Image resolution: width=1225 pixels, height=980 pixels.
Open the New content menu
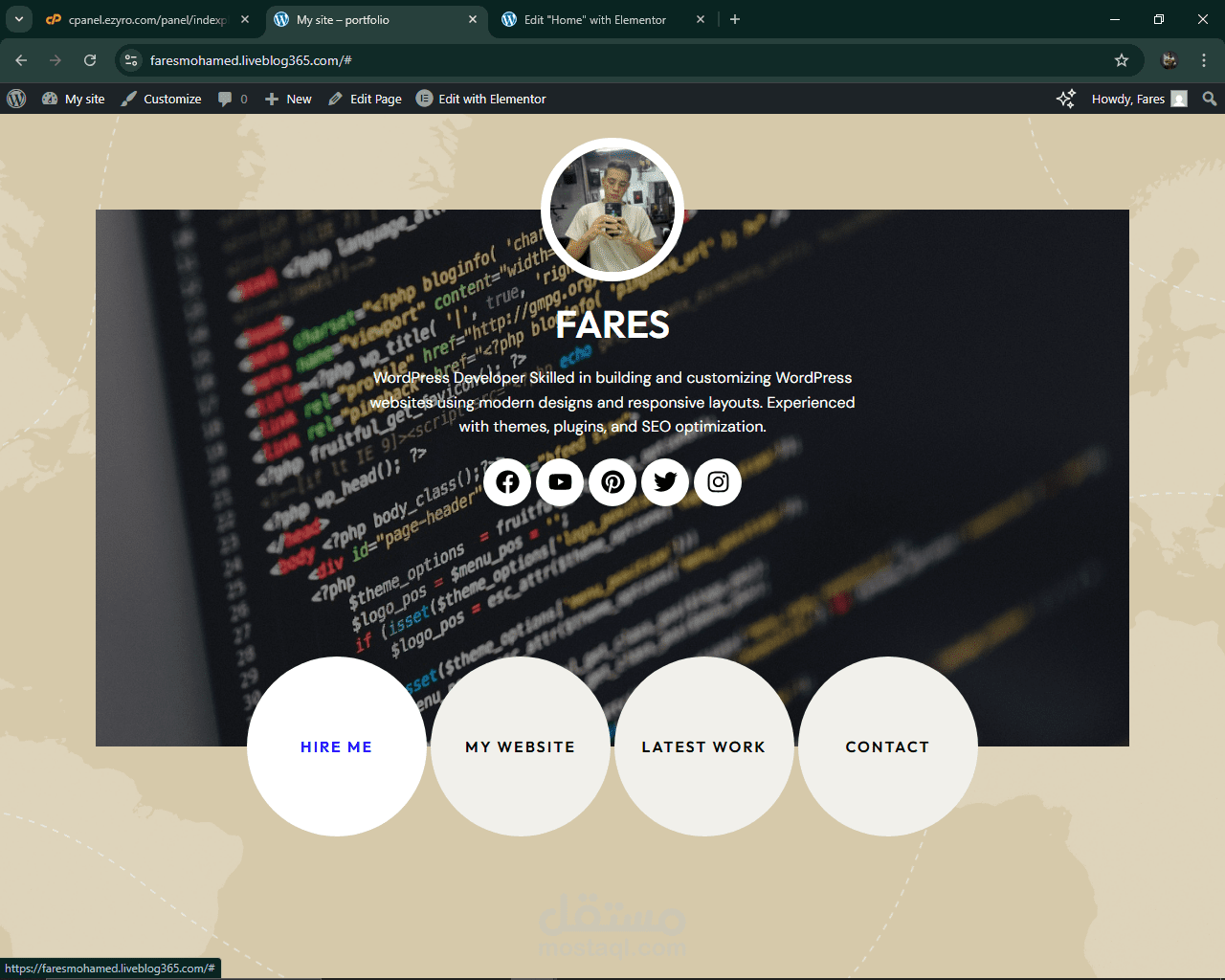click(288, 99)
